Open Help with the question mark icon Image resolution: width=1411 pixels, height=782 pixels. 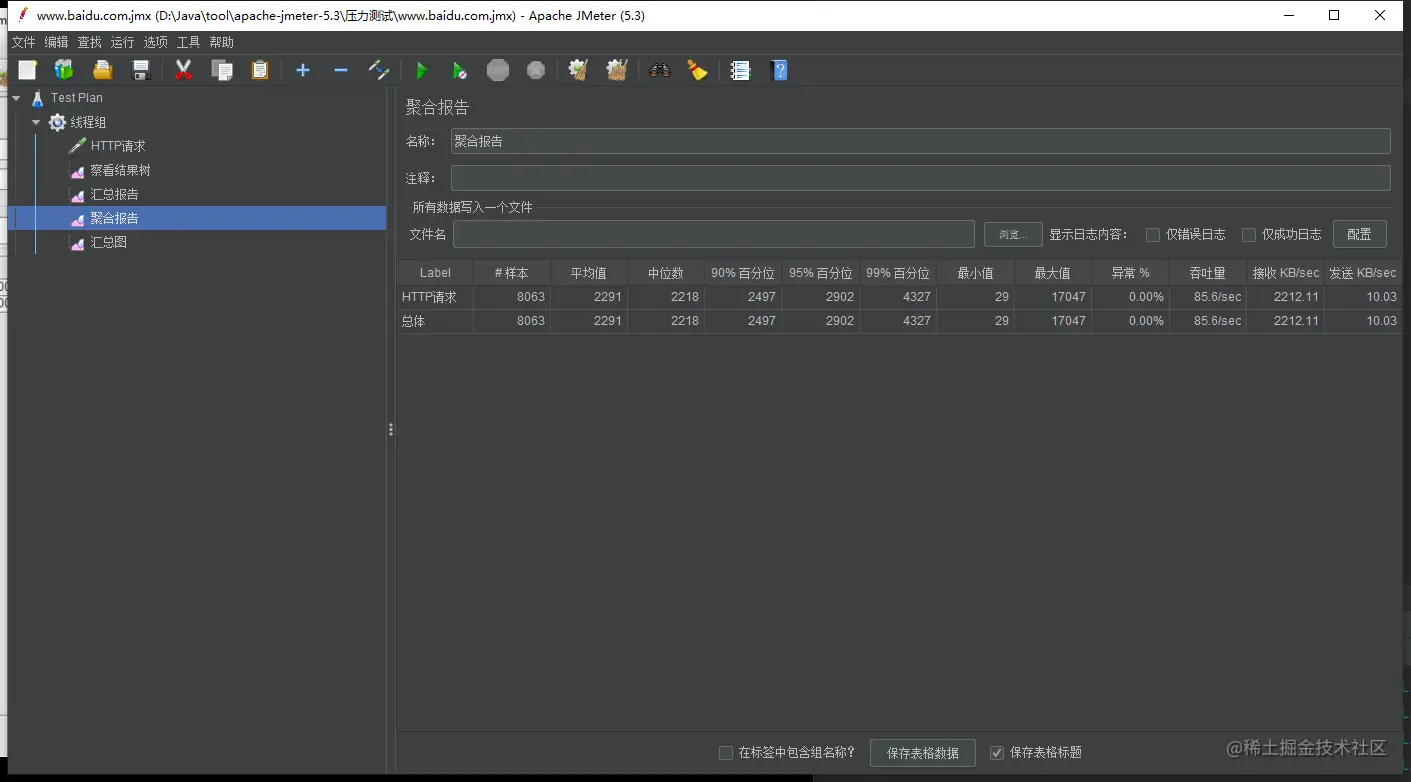pyautogui.click(x=780, y=70)
